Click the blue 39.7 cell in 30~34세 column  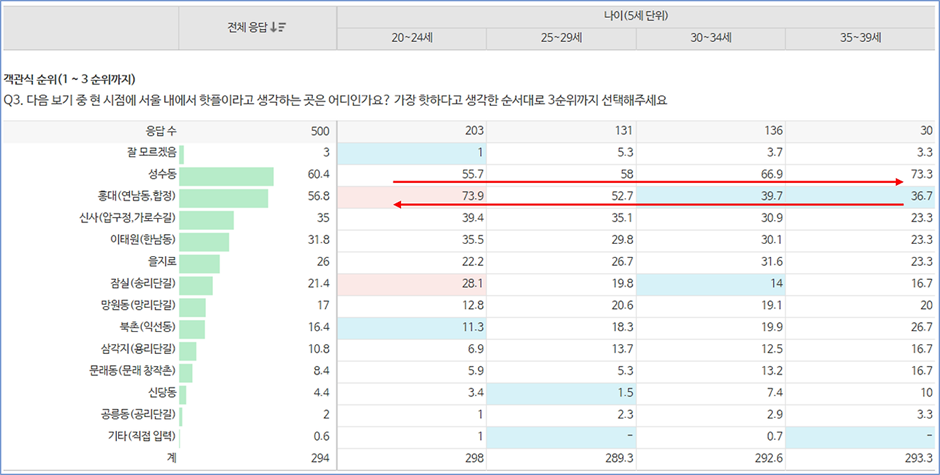[710, 197]
